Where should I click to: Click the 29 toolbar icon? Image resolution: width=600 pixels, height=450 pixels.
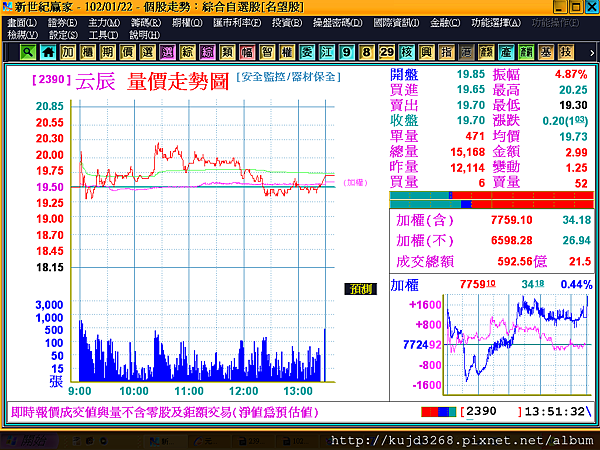pyautogui.click(x=386, y=52)
